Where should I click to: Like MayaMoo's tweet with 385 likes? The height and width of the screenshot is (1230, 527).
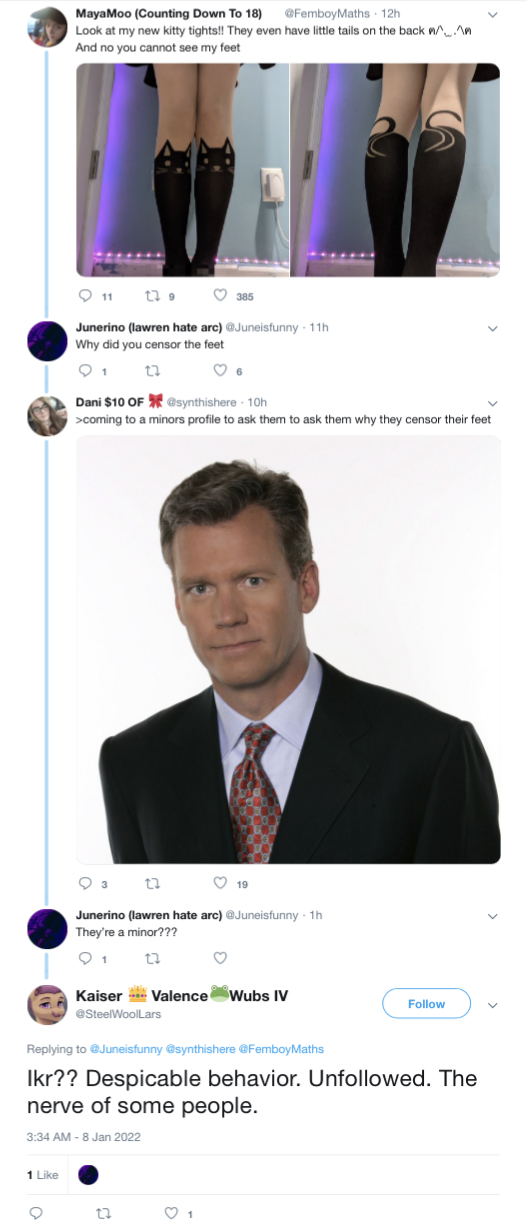point(220,296)
